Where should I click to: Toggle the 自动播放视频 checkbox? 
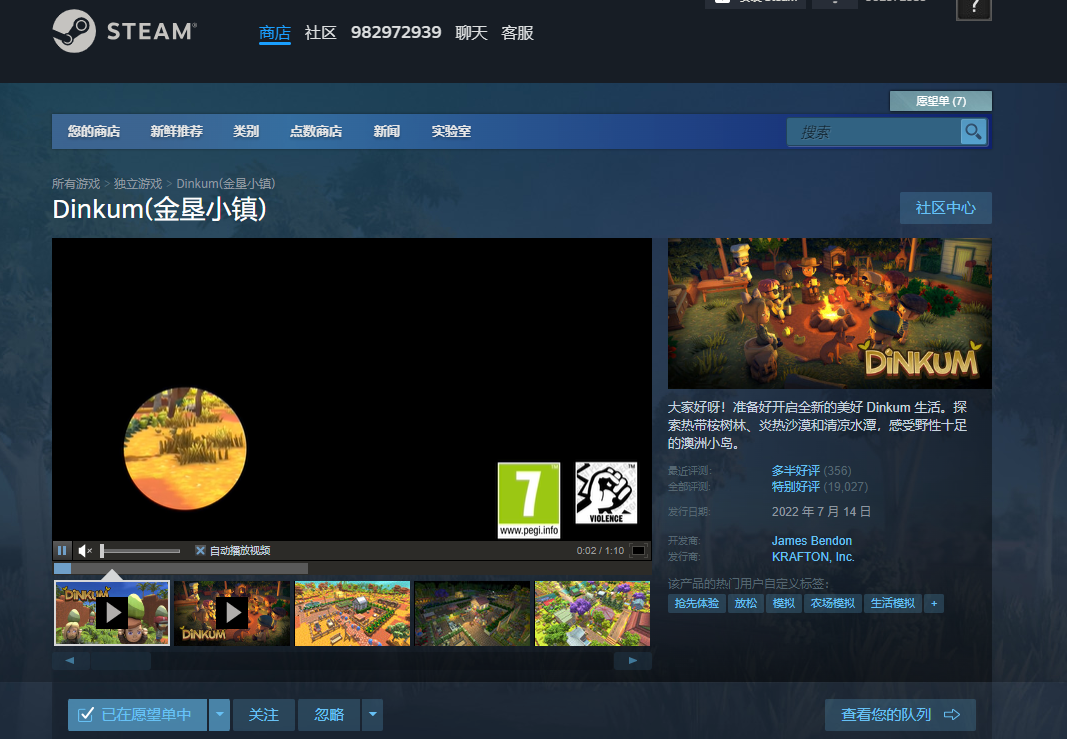point(200,551)
